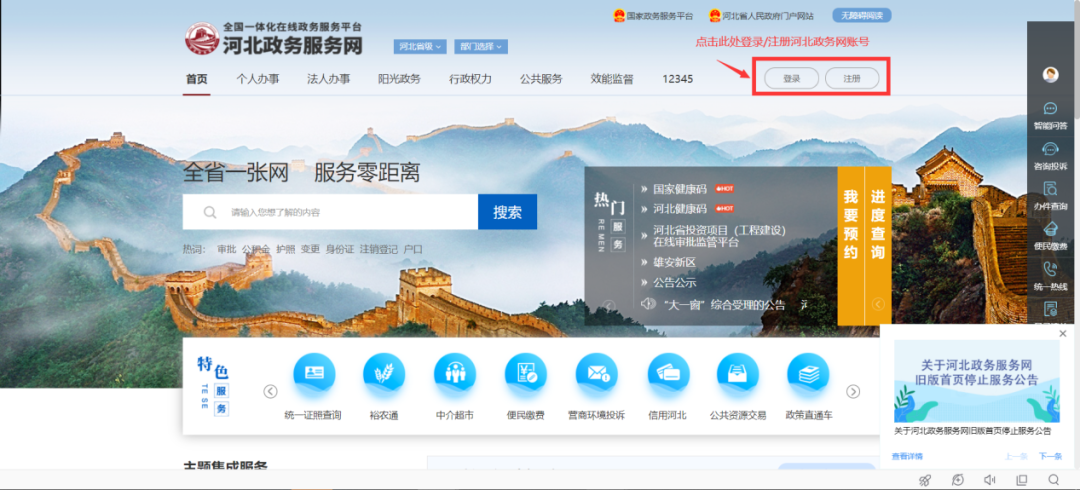This screenshot has height=490, width=1080.
Task: Open the 阳光政务 nav tab
Action: 399,79
